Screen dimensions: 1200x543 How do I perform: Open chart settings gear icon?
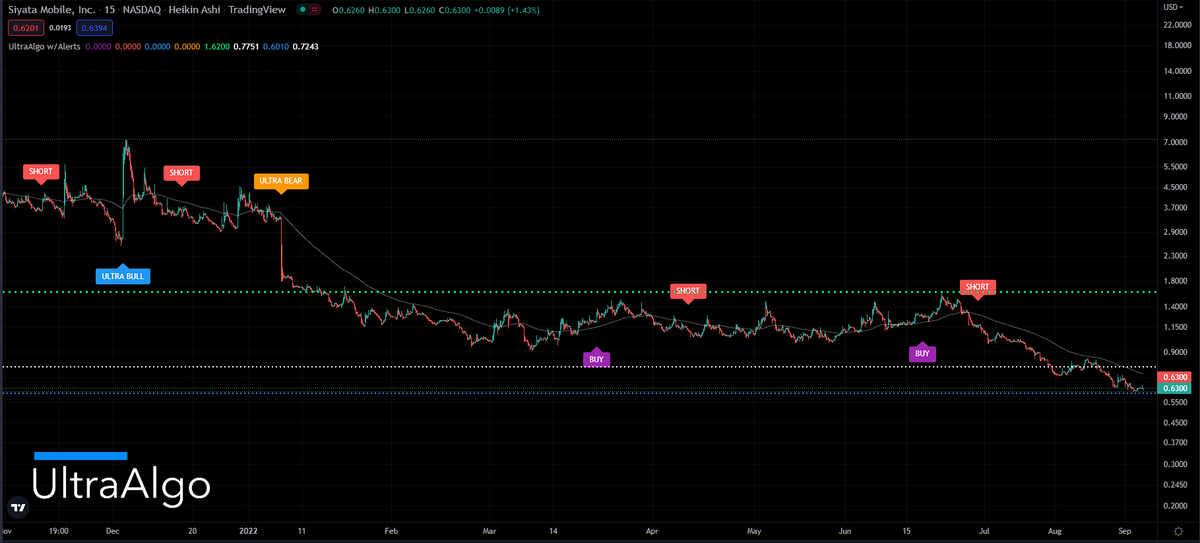coord(1178,533)
